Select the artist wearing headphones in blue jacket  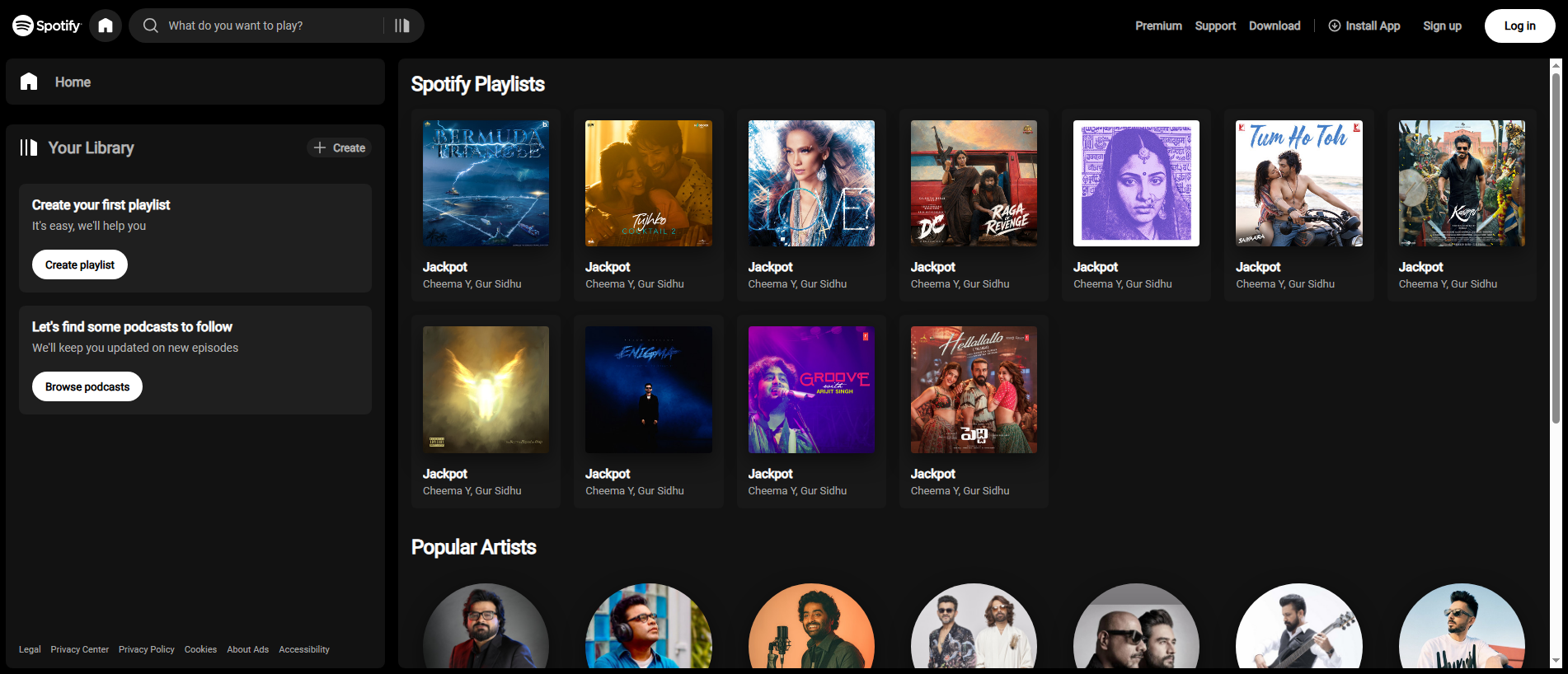coord(649,626)
